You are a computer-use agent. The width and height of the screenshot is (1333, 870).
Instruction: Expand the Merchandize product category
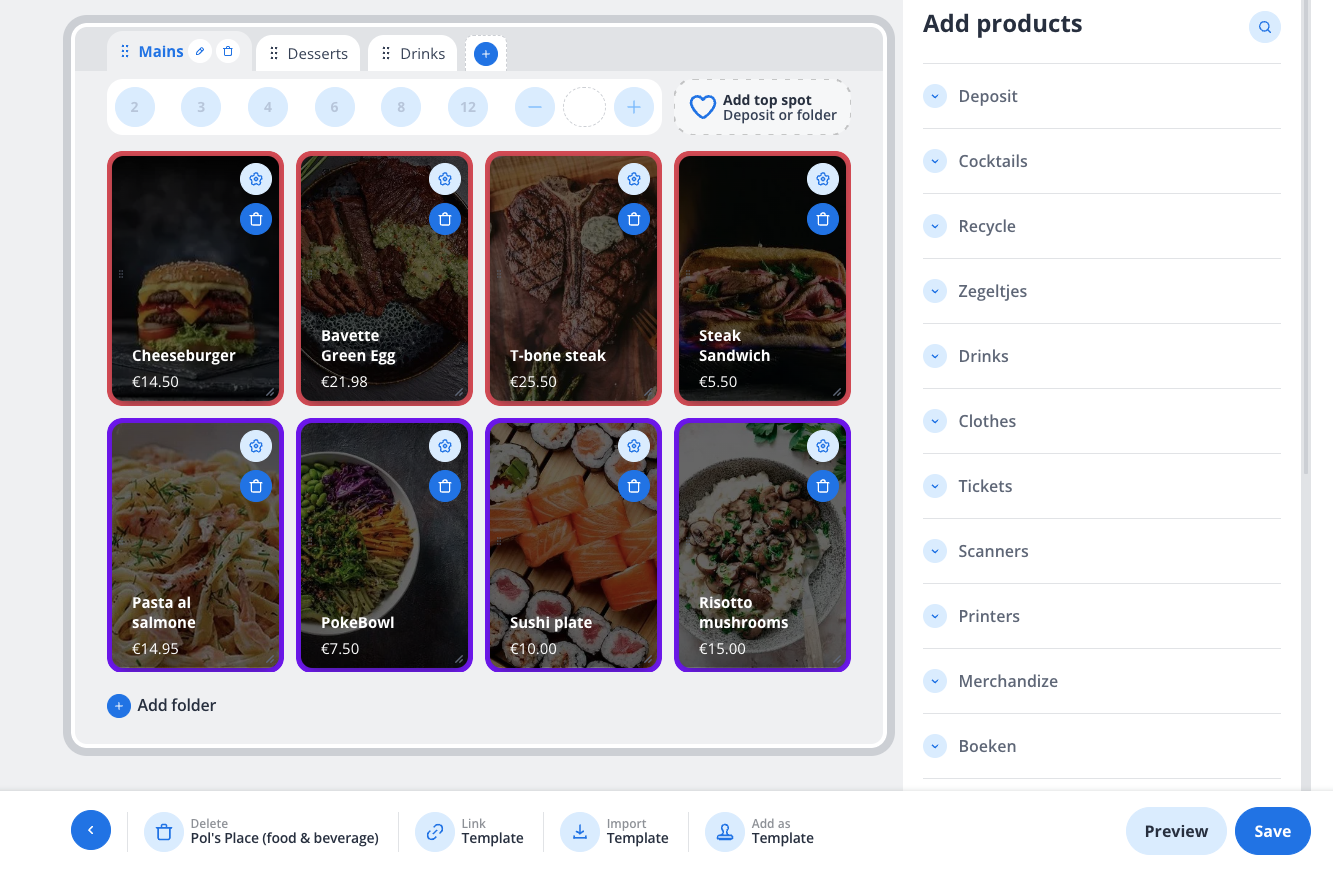(x=935, y=681)
